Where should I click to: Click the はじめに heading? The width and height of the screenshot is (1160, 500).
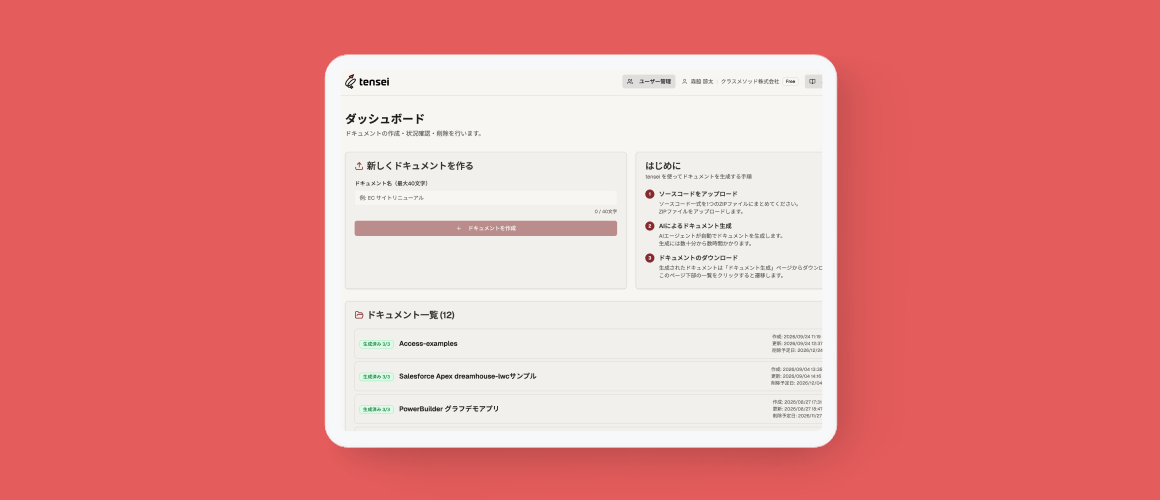pyautogui.click(x=663, y=166)
